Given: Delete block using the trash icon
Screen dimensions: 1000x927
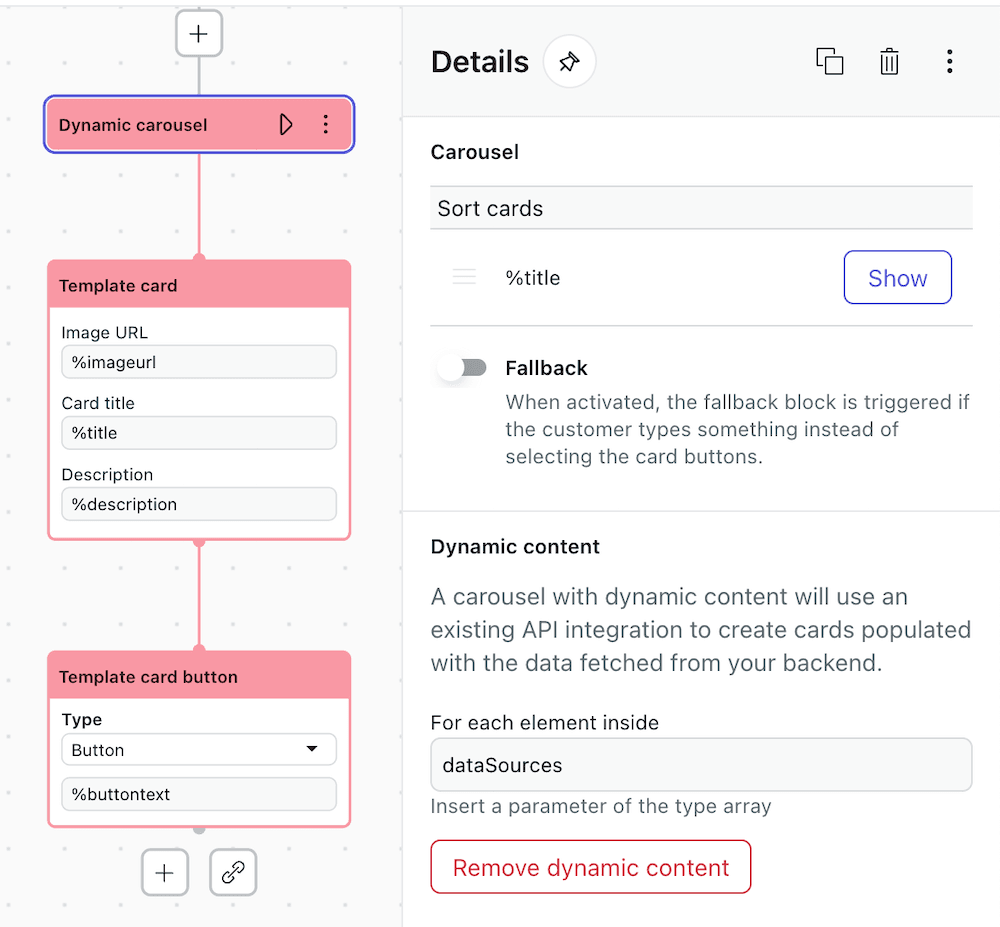Looking at the screenshot, I should (889, 61).
